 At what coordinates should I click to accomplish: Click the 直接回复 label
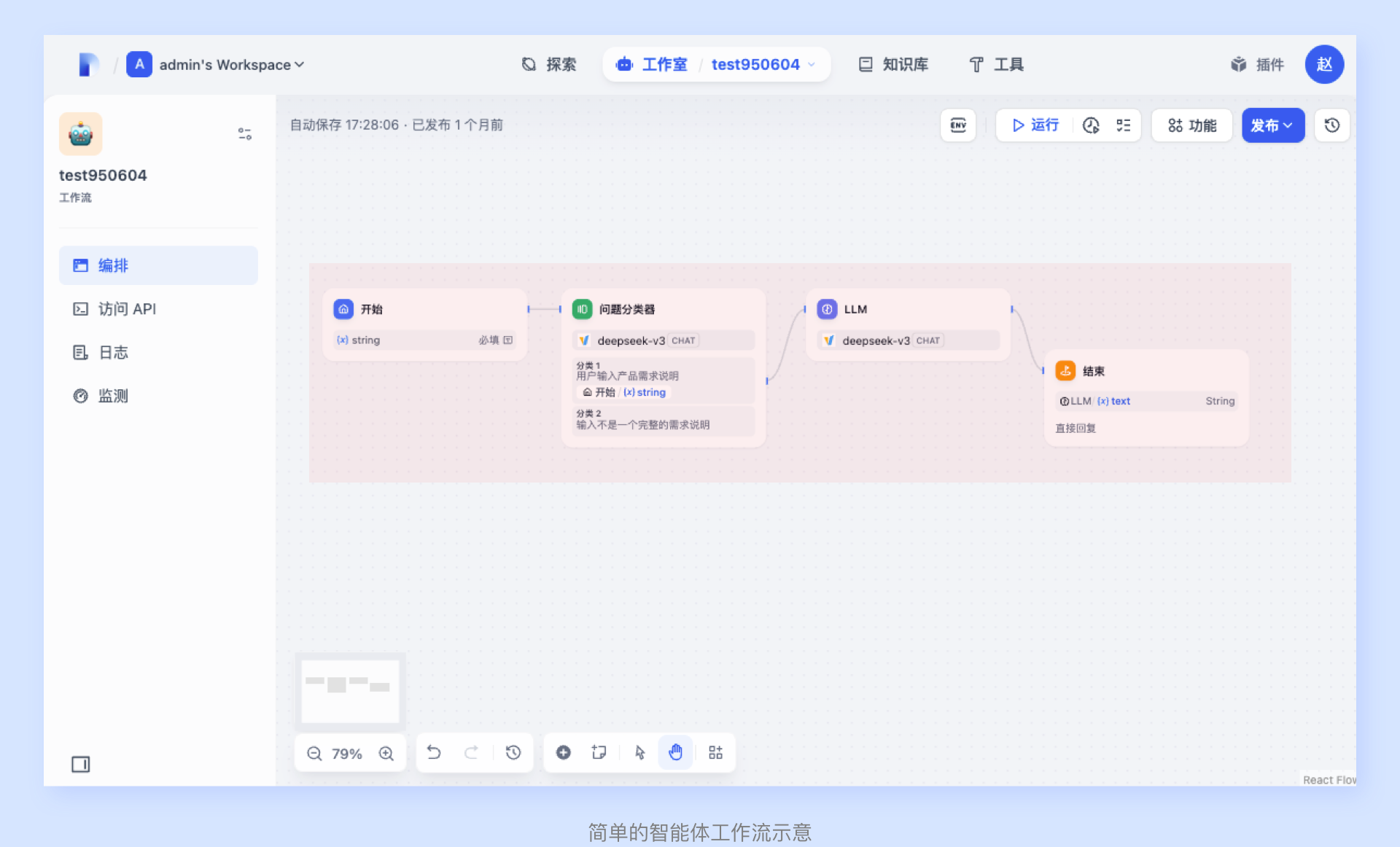1076,429
